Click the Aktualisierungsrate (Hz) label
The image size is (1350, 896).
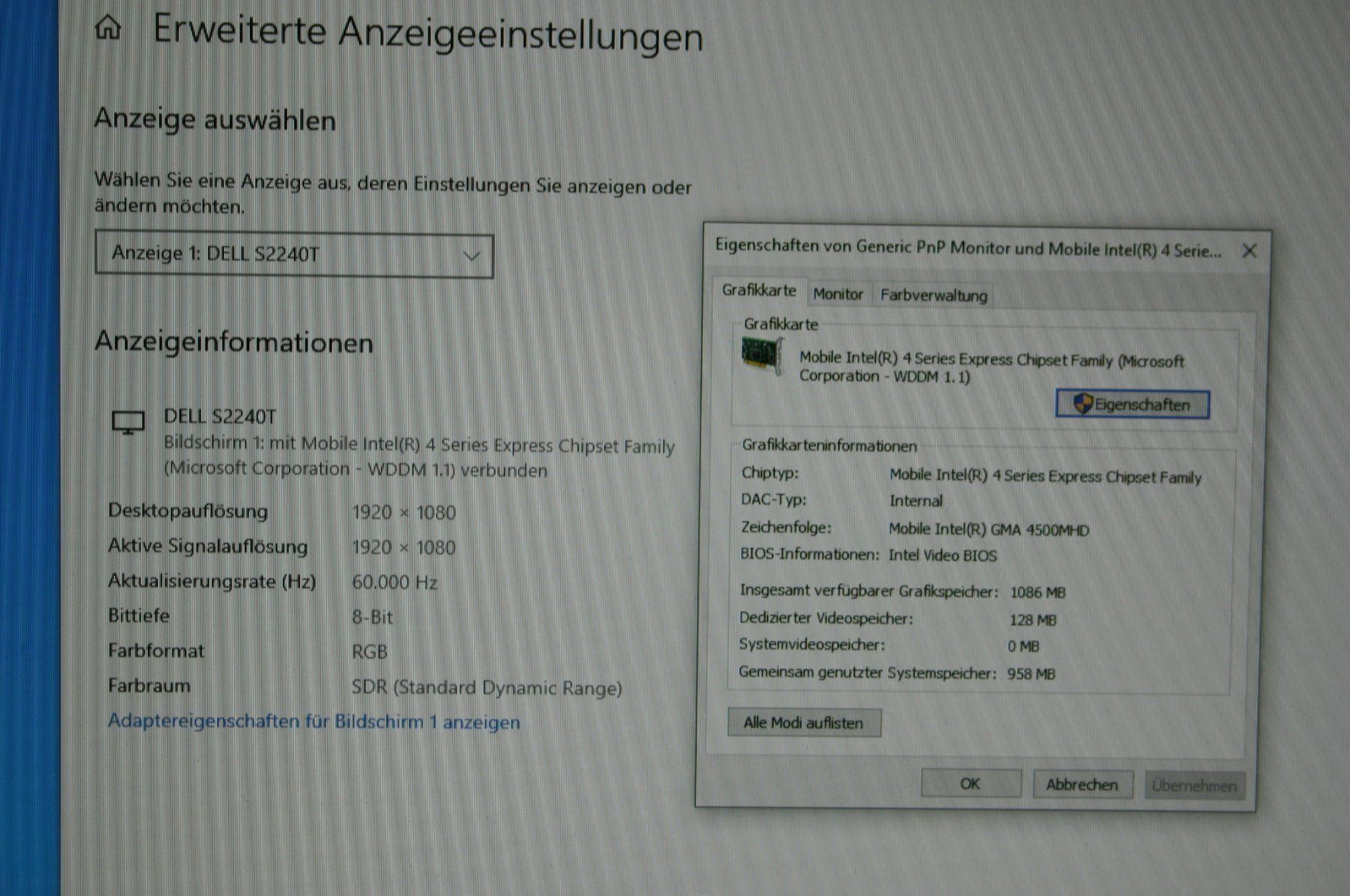[212, 581]
